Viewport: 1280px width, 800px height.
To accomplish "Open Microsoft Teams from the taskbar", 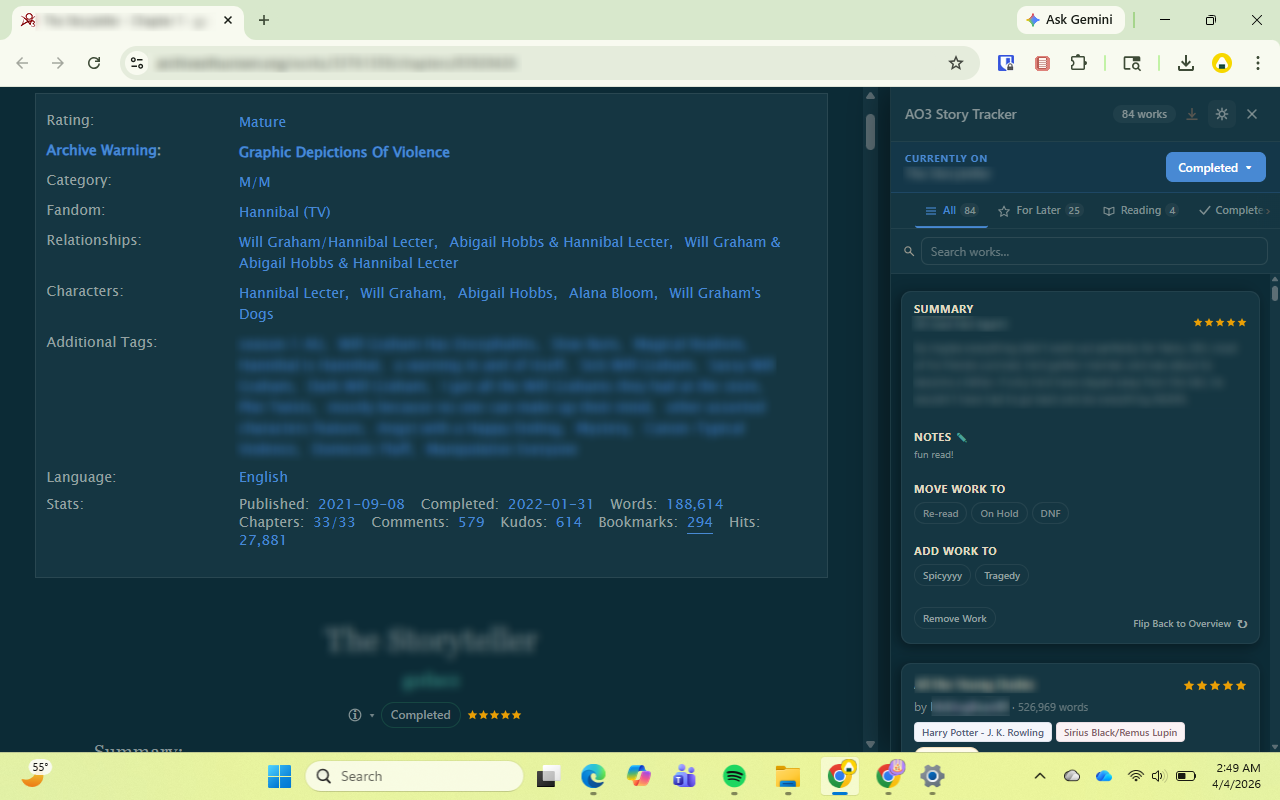I will pyautogui.click(x=685, y=776).
